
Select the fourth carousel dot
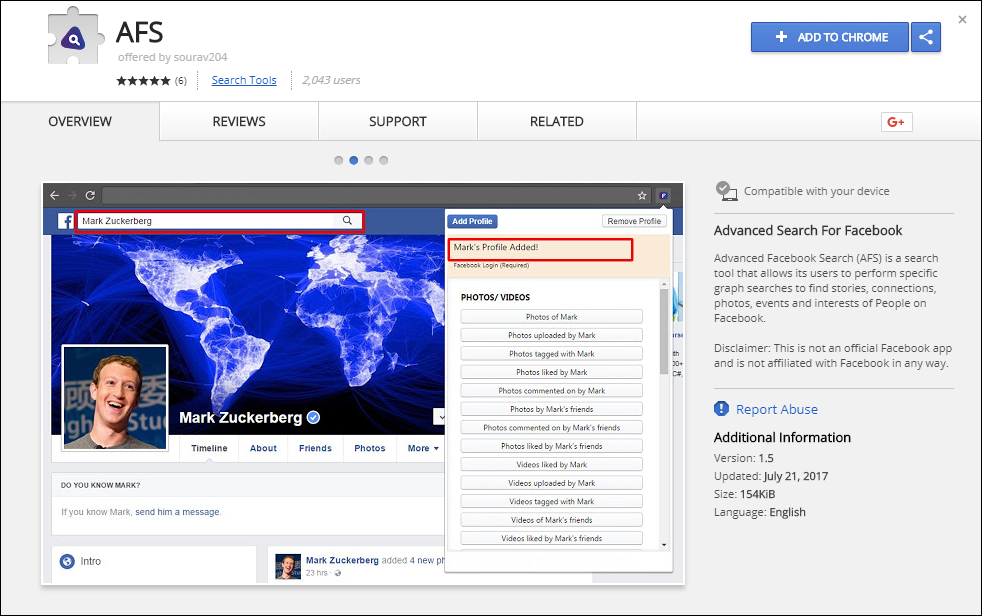pyautogui.click(x=384, y=160)
